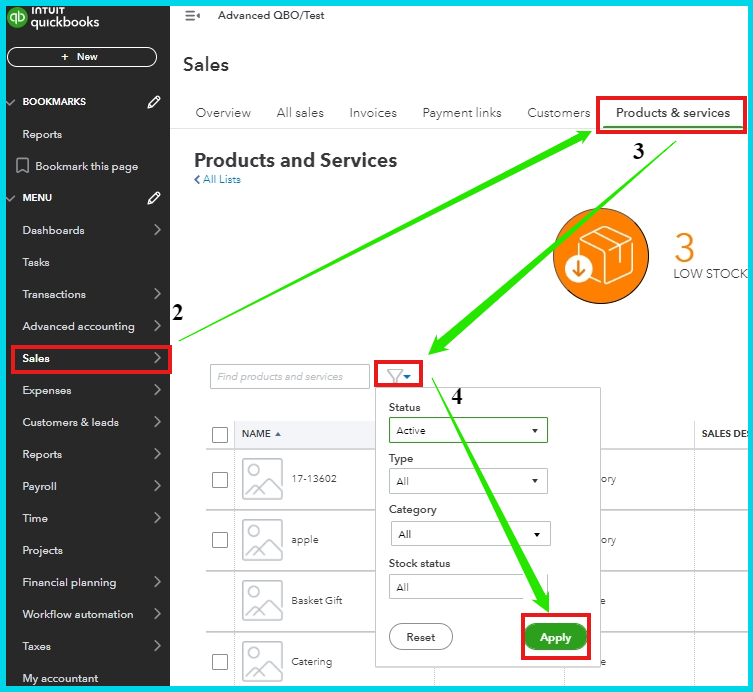
Task: Expand the Customers & leads chevron
Action: point(157,422)
